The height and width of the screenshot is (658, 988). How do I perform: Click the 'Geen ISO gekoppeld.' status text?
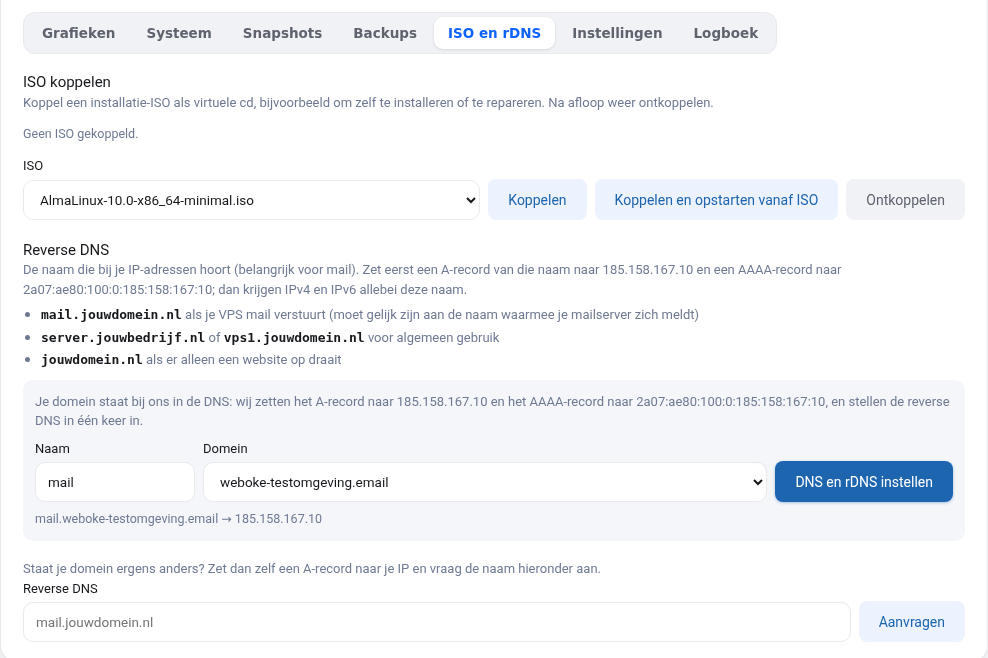(81, 134)
